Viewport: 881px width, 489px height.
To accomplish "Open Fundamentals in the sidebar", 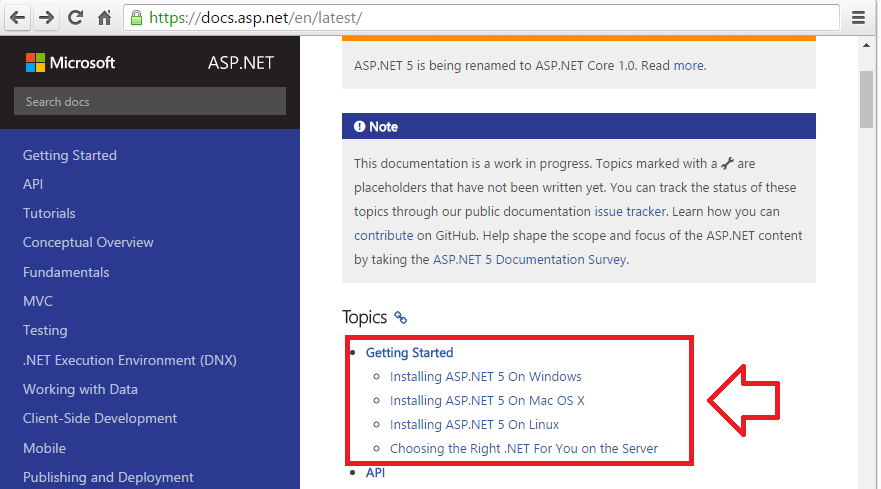I will click(x=66, y=272).
